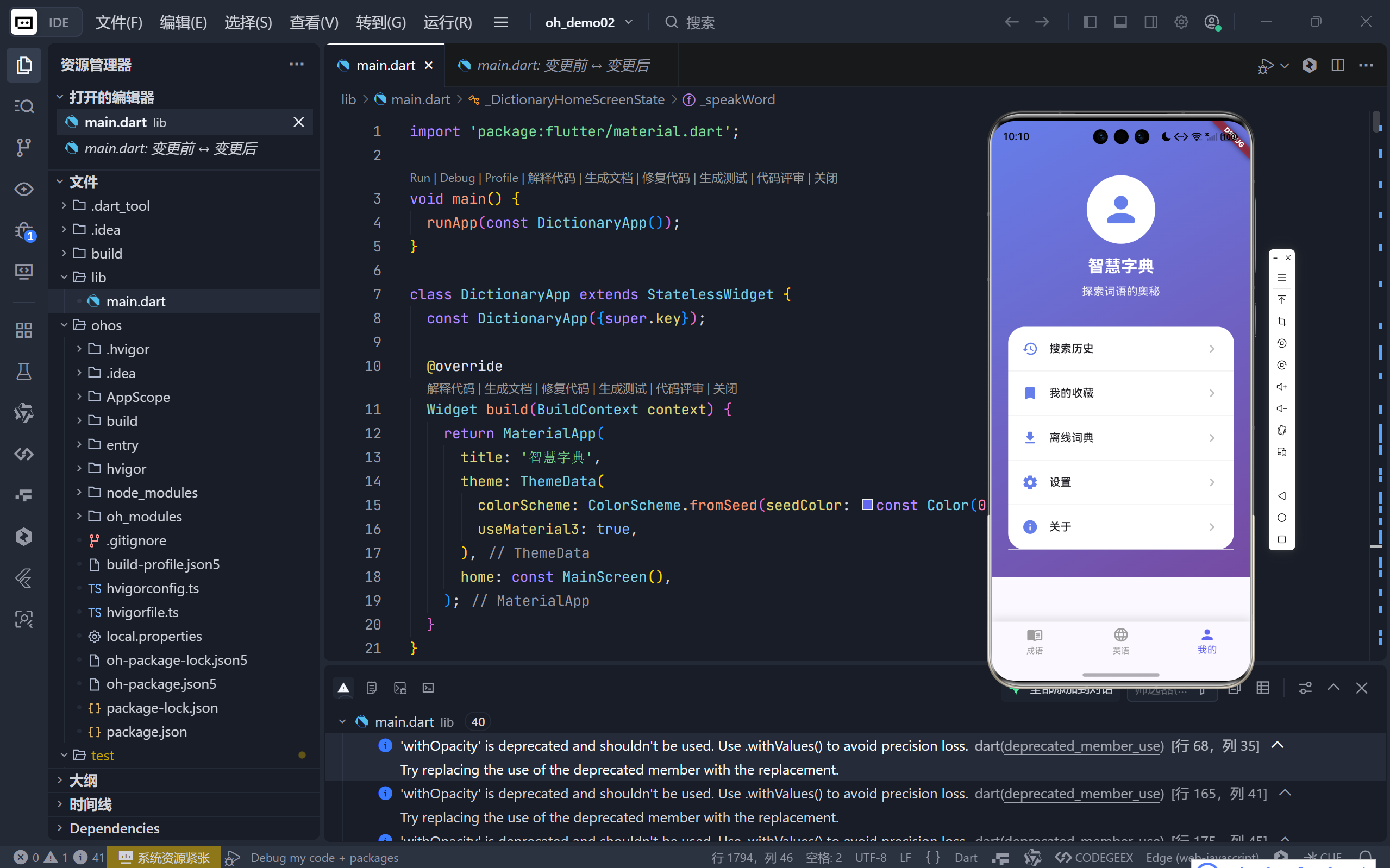Expand the Dependencies section
The image size is (1390, 868).
click(x=114, y=828)
